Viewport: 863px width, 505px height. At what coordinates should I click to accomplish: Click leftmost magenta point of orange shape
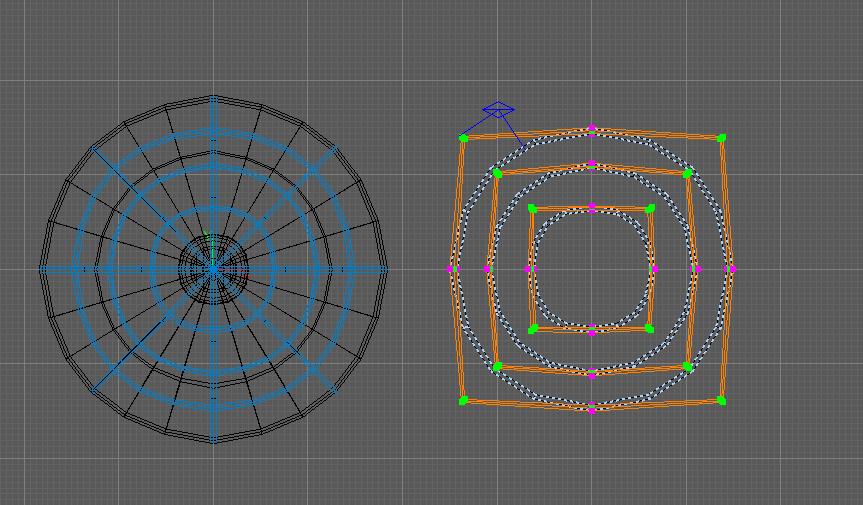451,268
